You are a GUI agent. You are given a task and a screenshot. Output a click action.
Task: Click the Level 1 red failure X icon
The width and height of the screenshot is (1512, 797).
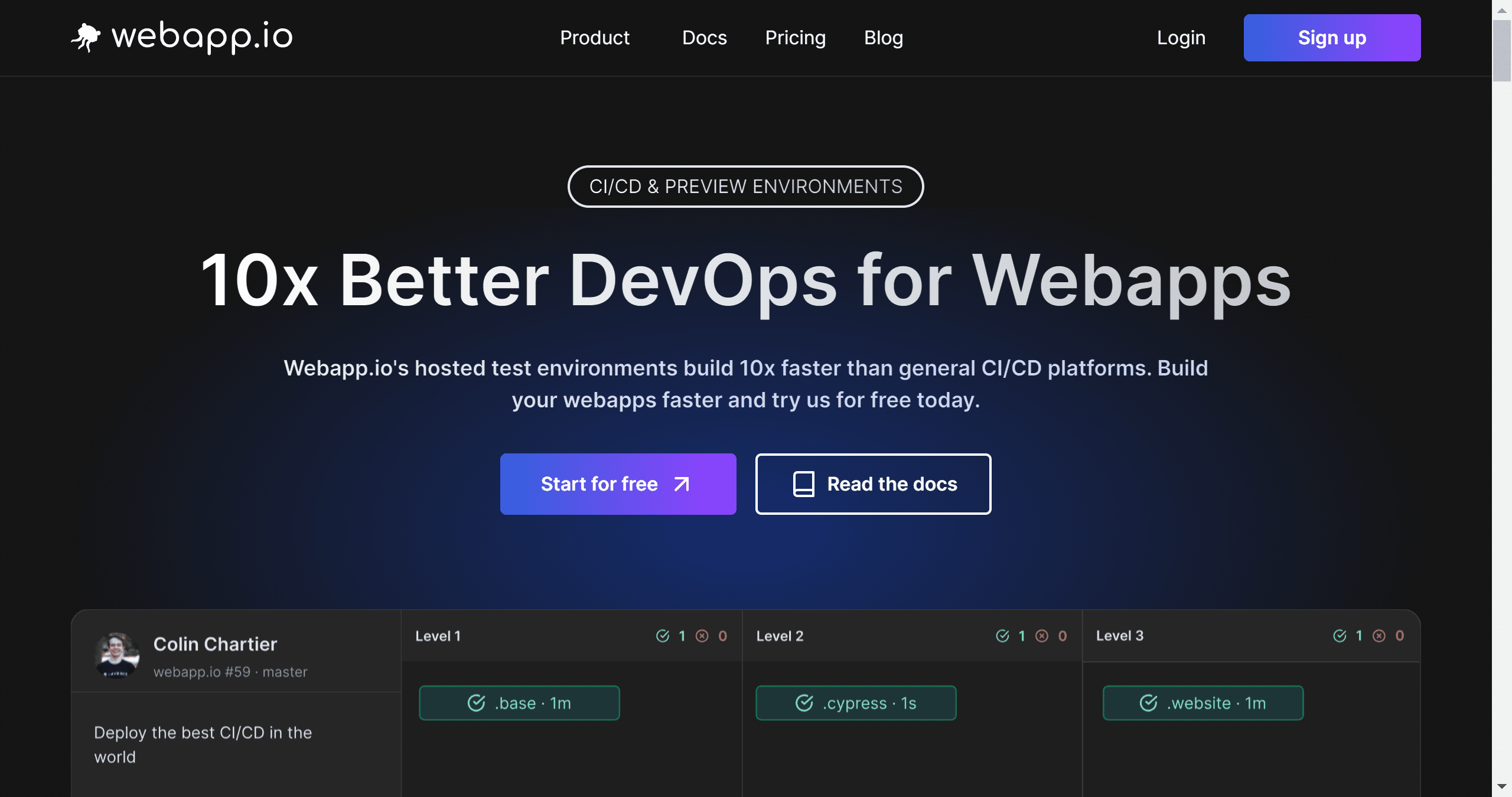[702, 636]
